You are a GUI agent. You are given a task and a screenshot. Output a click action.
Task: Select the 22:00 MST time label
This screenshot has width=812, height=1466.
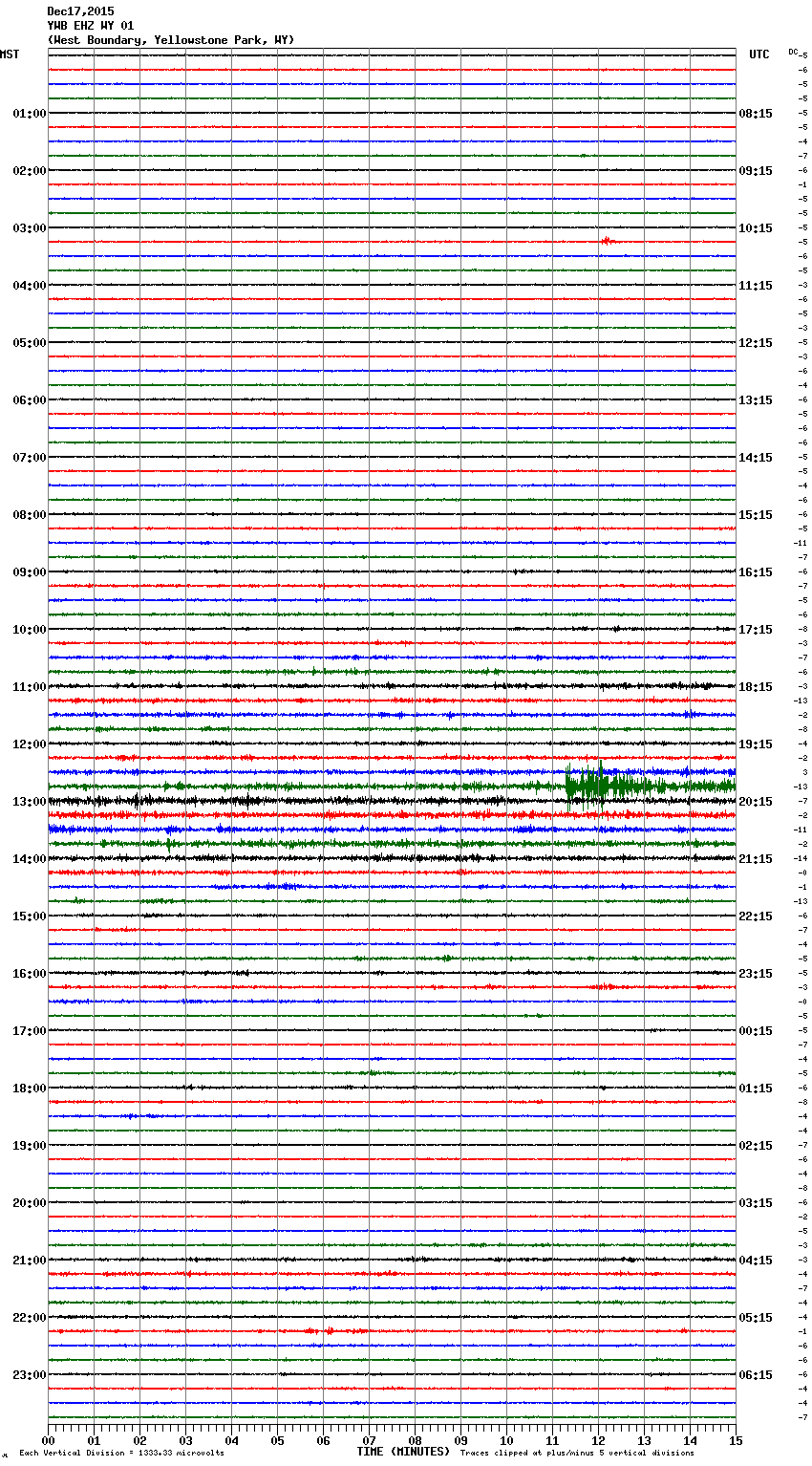pos(29,1318)
